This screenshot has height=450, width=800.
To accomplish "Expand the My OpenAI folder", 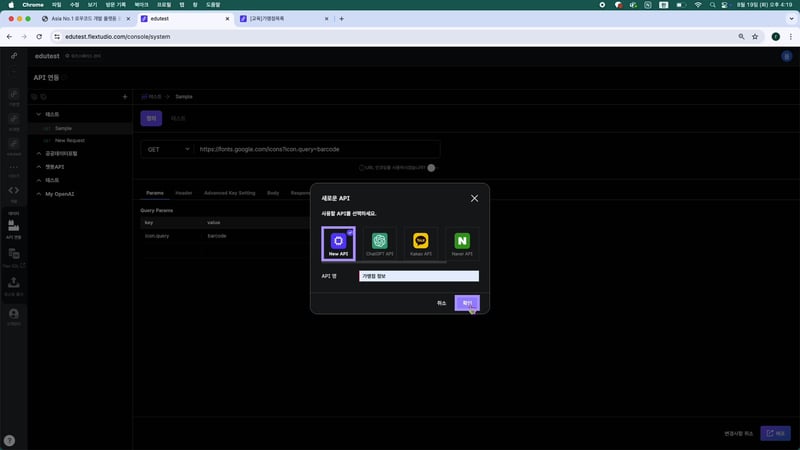I will click(38, 193).
